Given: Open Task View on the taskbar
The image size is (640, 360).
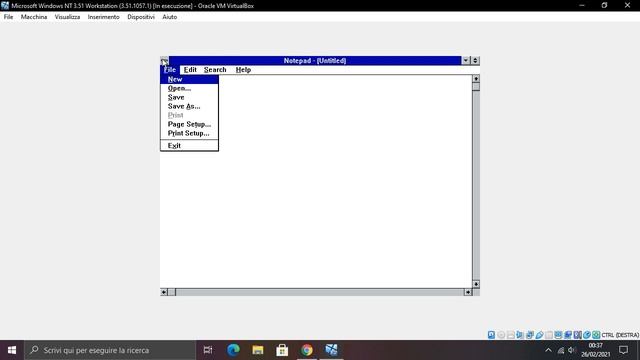Looking at the screenshot, I should point(208,350).
